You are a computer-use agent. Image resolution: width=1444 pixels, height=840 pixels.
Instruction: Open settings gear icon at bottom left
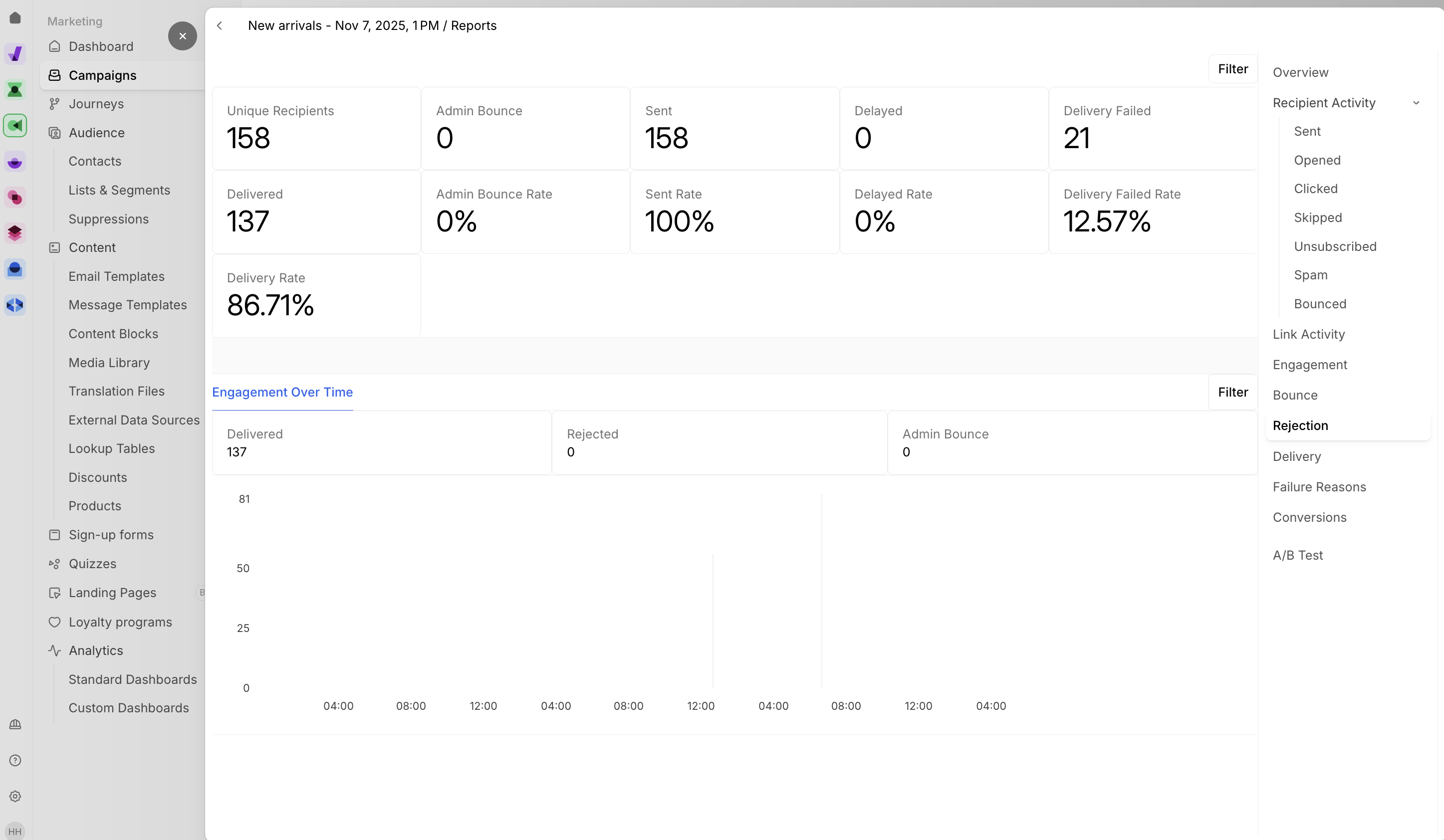point(15,797)
